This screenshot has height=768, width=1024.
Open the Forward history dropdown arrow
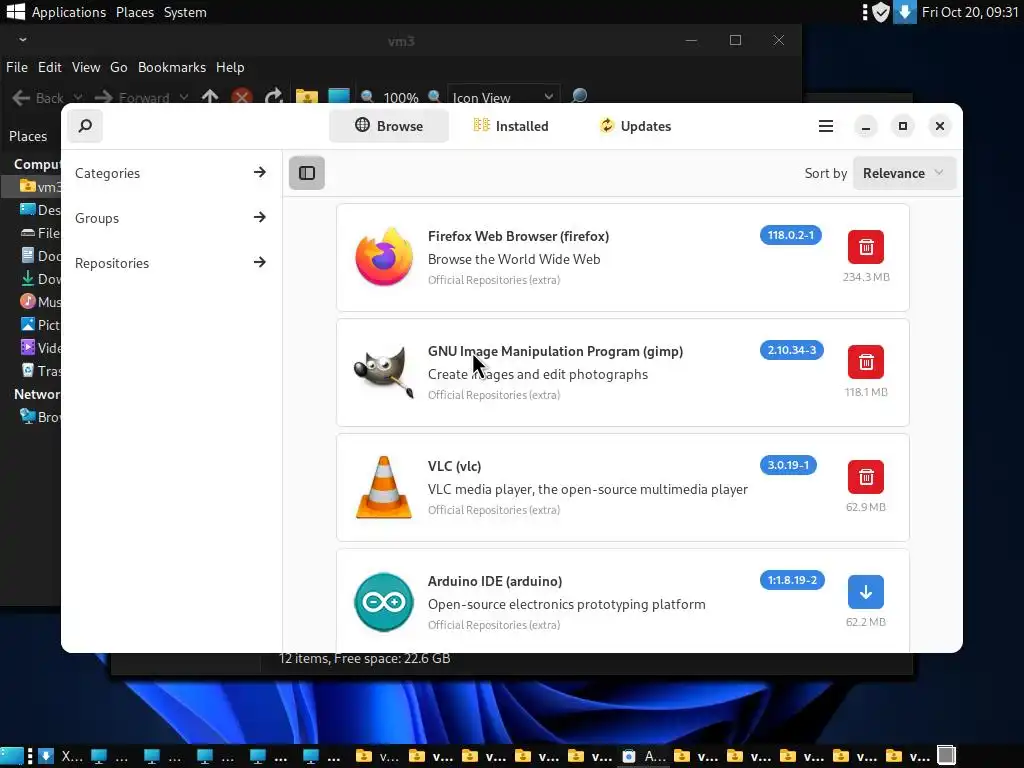[184, 97]
